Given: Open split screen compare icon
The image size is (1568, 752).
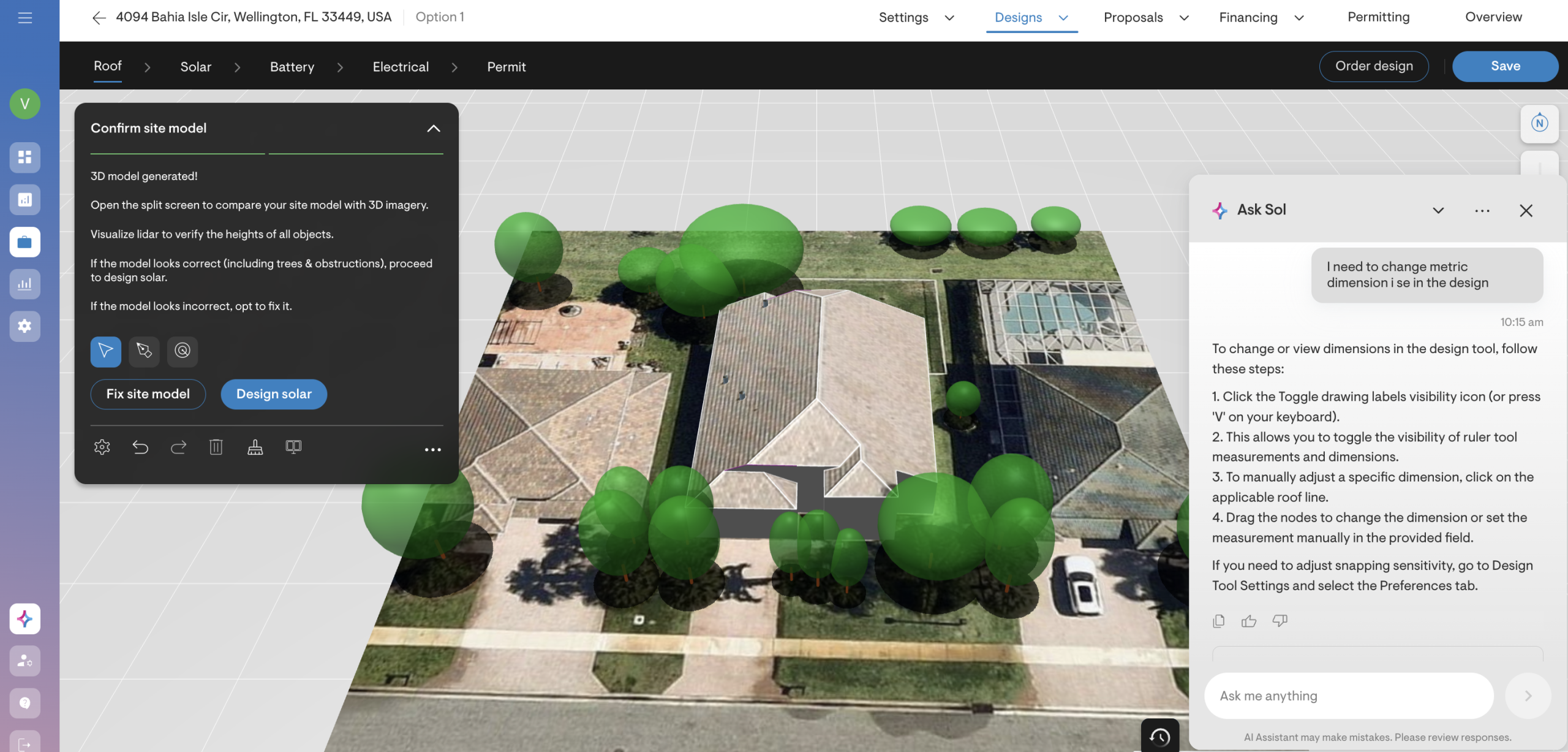Looking at the screenshot, I should (x=293, y=447).
